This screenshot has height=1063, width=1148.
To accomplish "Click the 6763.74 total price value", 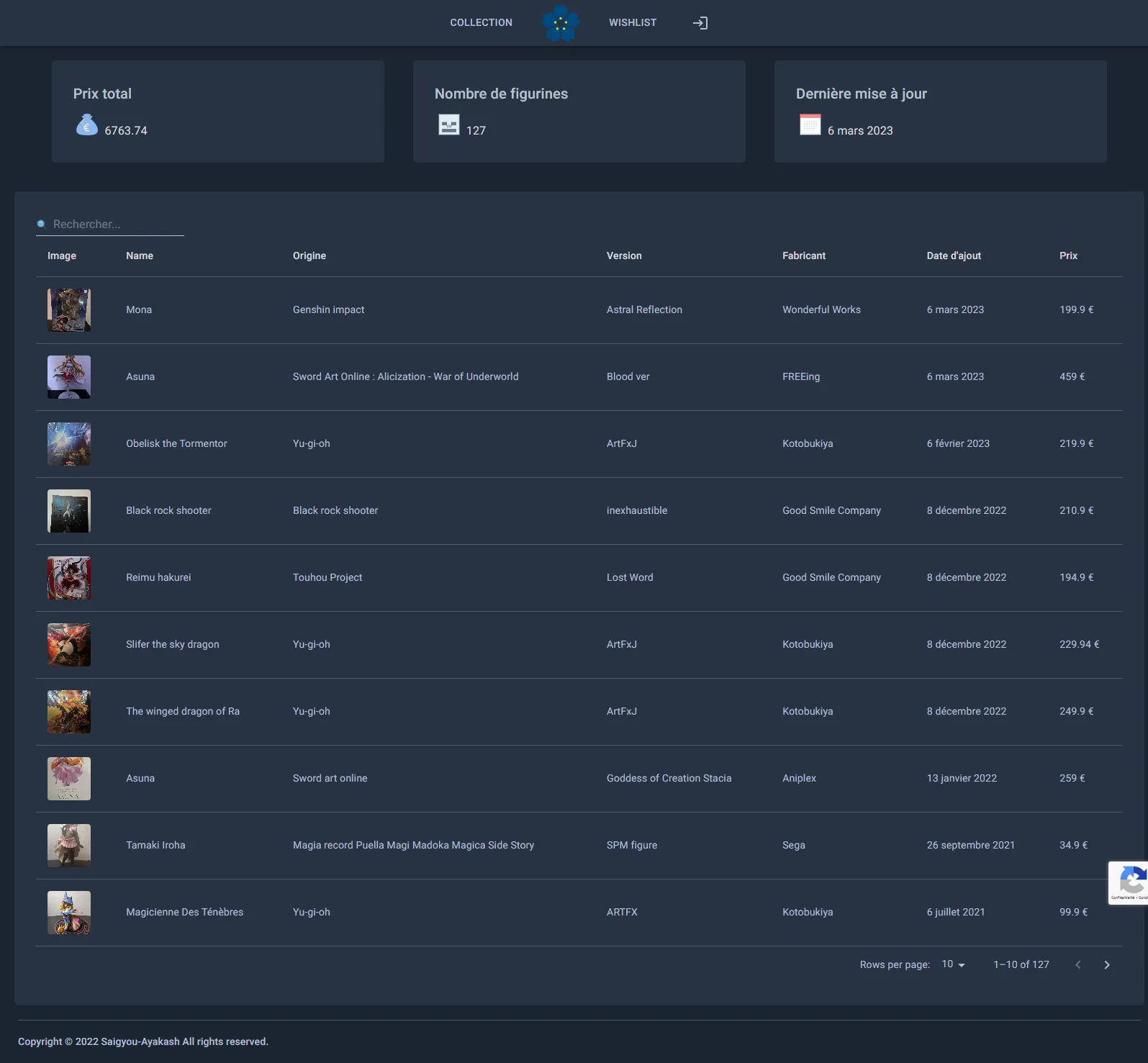I will [126, 131].
